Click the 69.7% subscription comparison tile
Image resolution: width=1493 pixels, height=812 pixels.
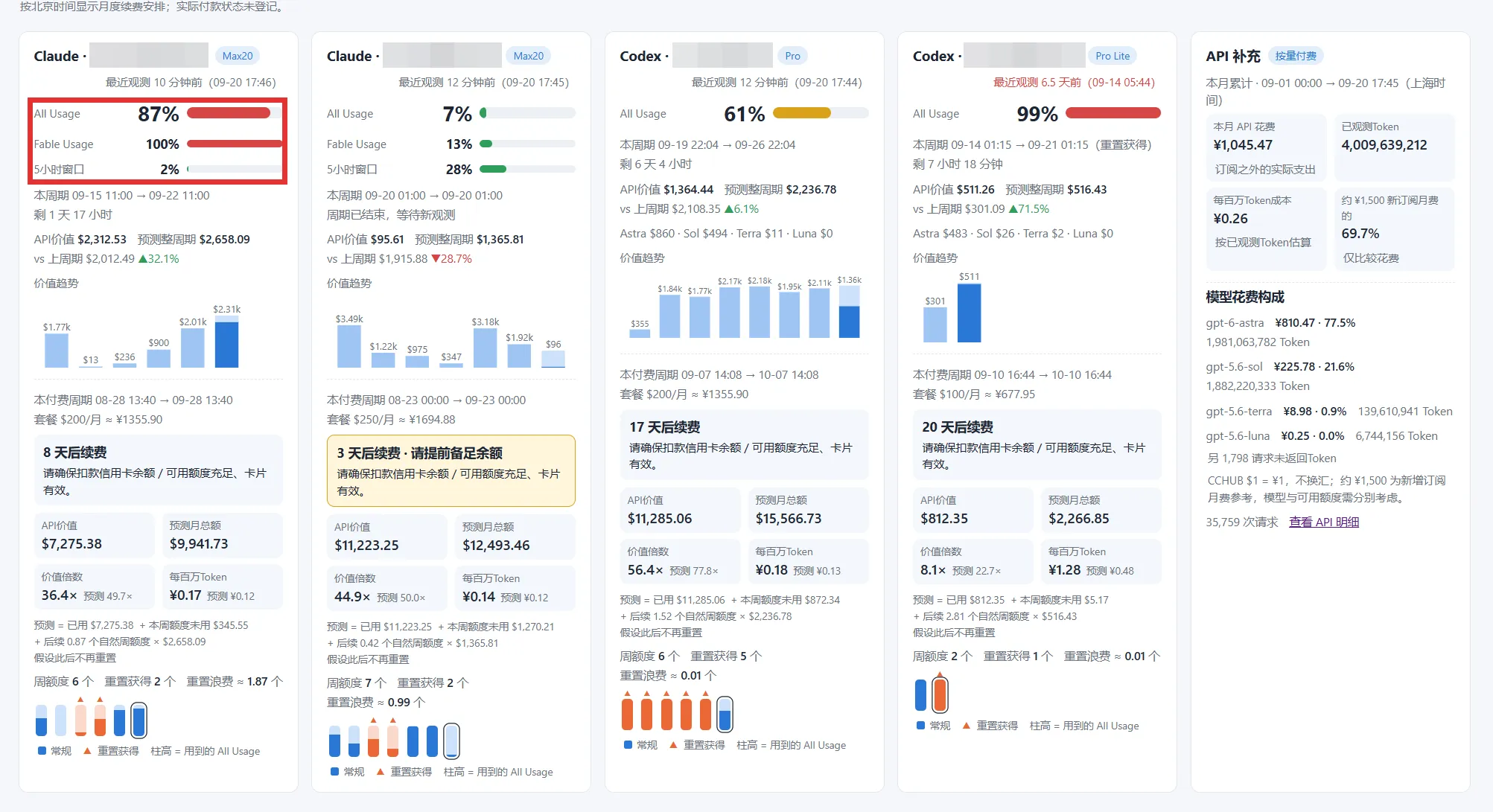click(x=1394, y=229)
